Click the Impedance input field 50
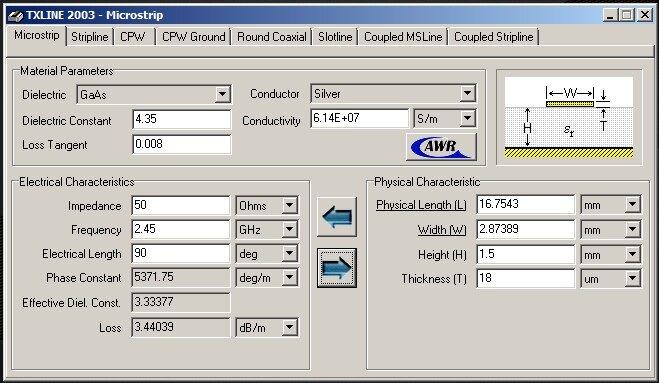This screenshot has height=383, width=659. pos(181,205)
